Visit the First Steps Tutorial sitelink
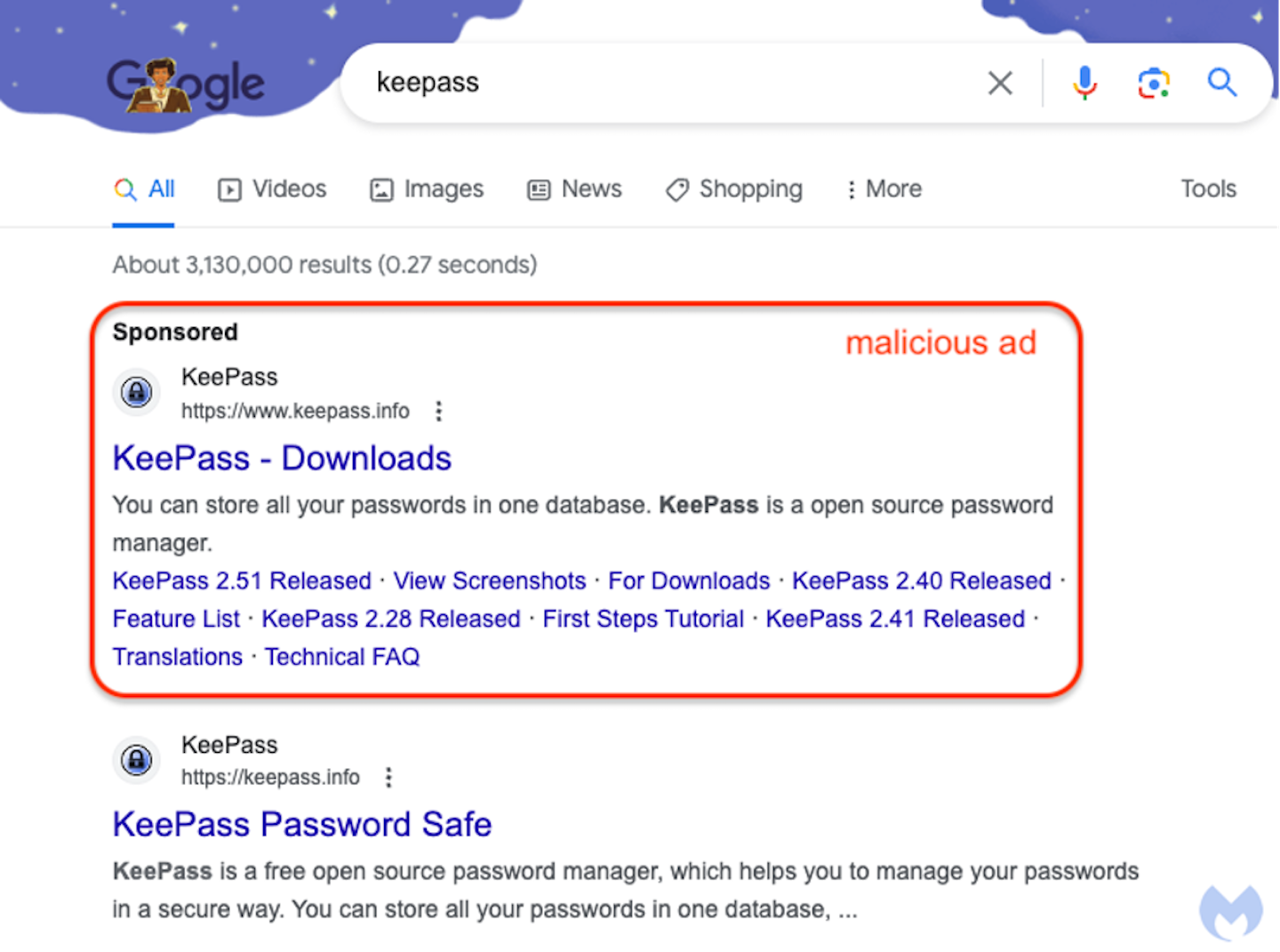This screenshot has width=1280, height=952. pos(643,619)
